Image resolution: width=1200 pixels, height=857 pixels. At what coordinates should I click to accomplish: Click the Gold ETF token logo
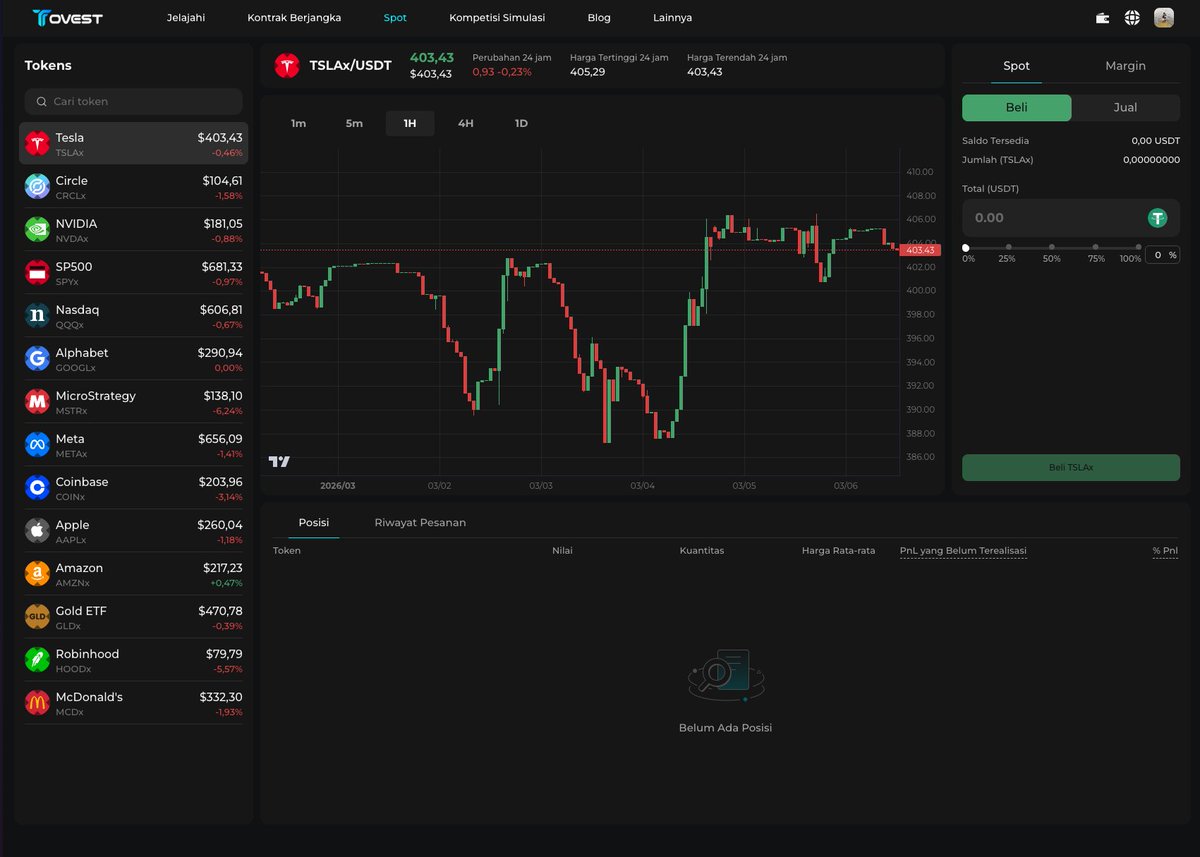[x=37, y=617]
